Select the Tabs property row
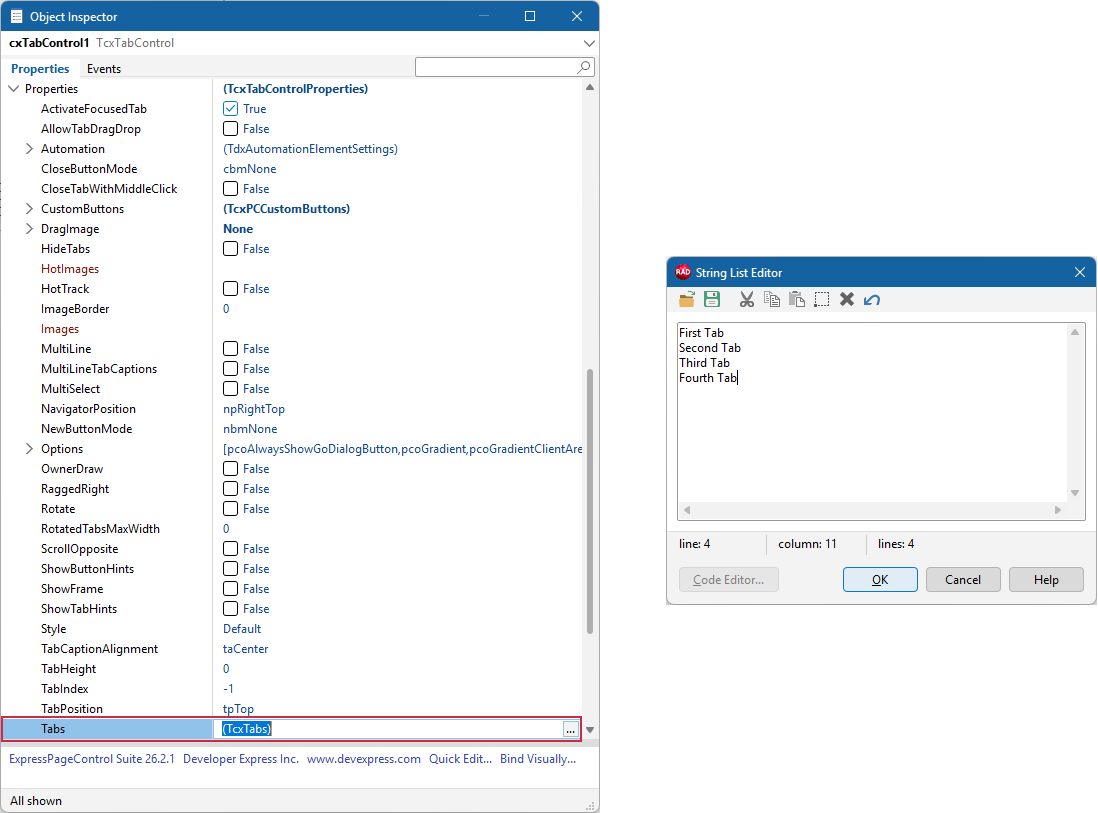 coord(291,729)
